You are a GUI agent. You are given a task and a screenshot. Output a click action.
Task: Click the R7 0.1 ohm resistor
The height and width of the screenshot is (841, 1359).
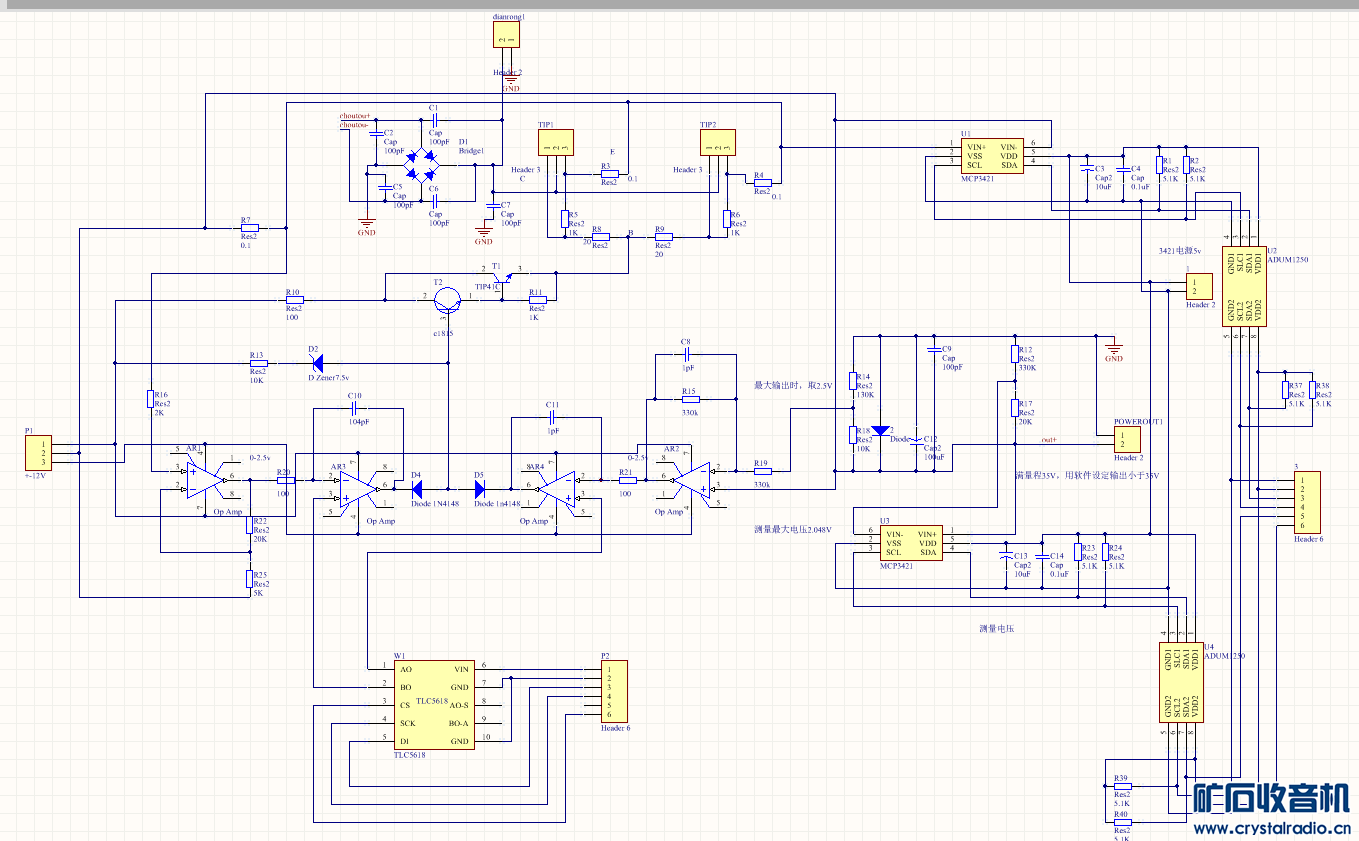coord(249,227)
